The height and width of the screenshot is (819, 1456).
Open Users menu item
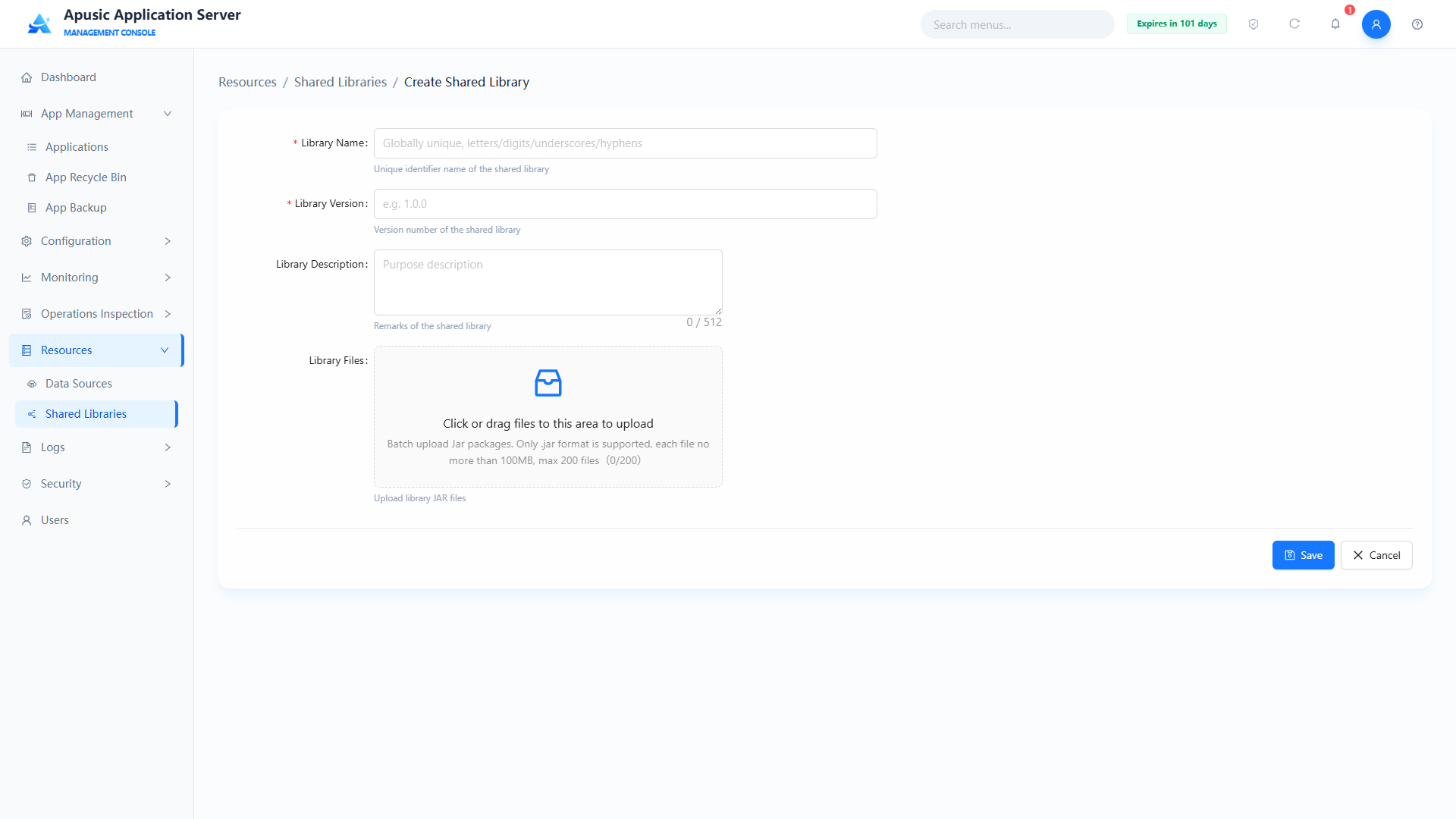pos(96,520)
